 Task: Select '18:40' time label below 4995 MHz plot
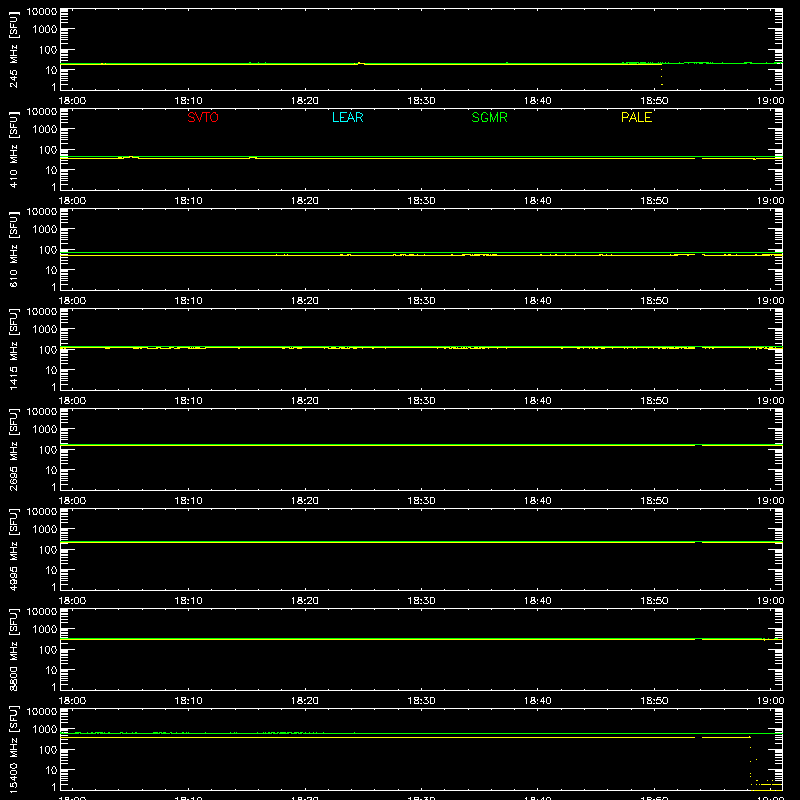click(x=538, y=601)
